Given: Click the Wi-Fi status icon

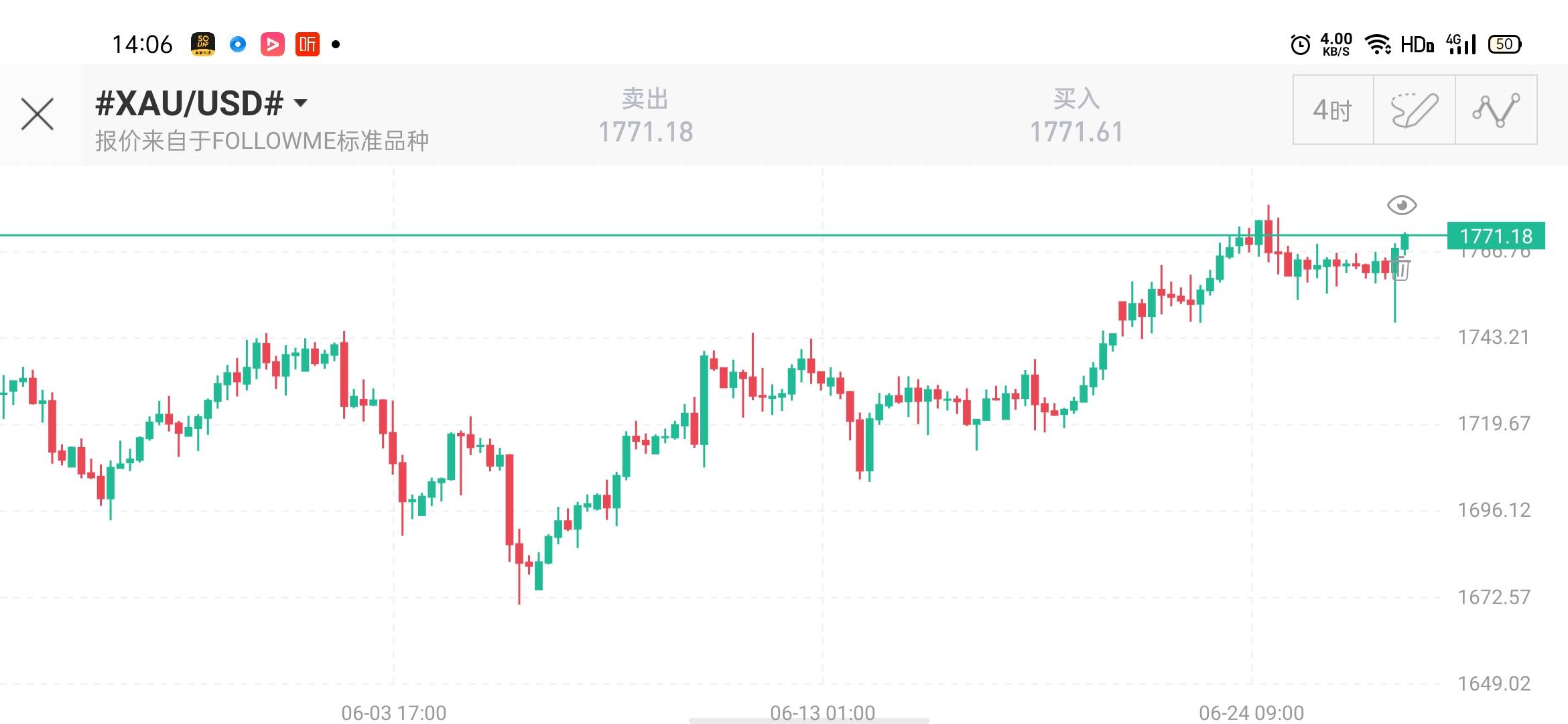Looking at the screenshot, I should pos(1378,45).
